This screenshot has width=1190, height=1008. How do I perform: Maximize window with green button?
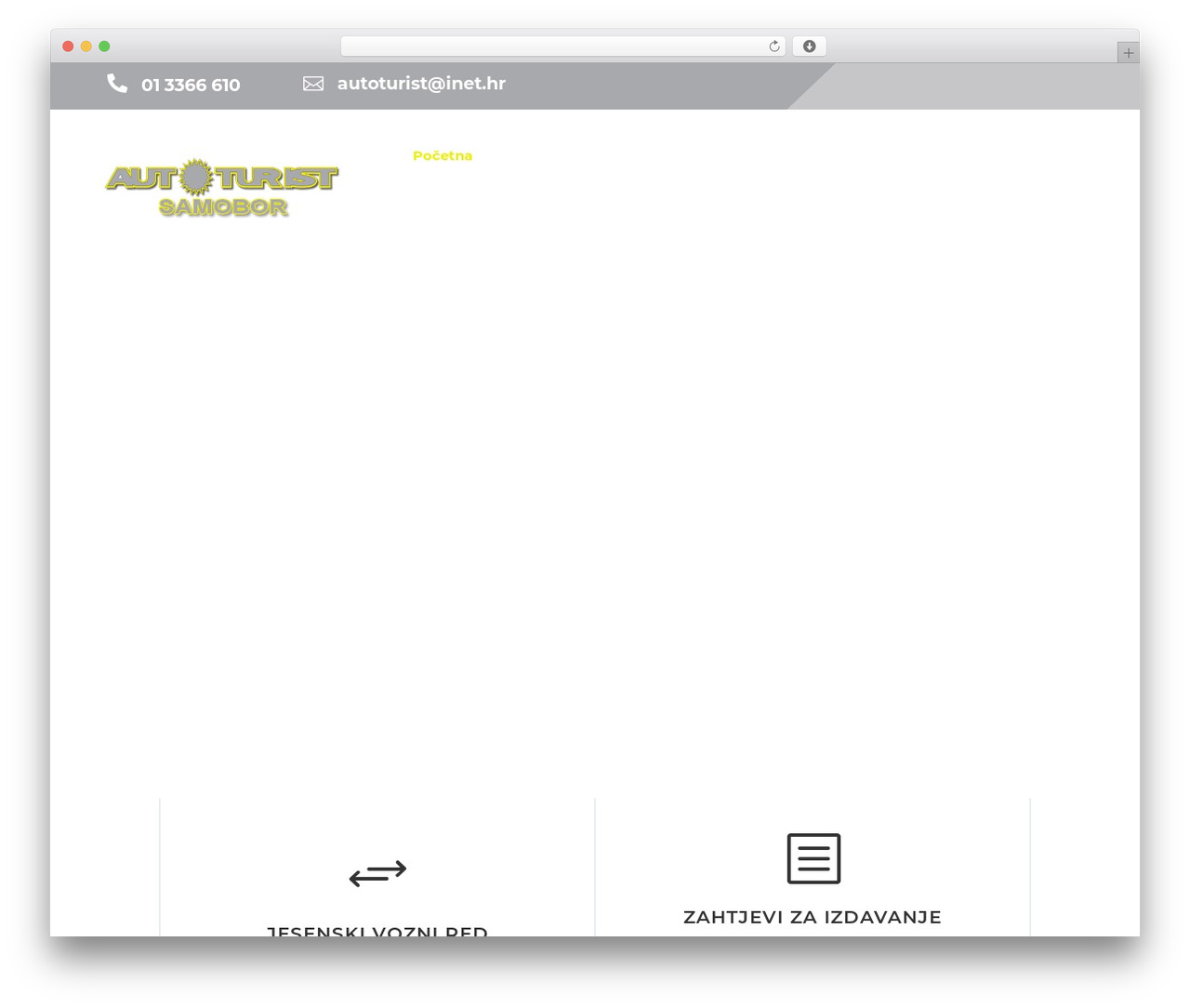point(104,46)
